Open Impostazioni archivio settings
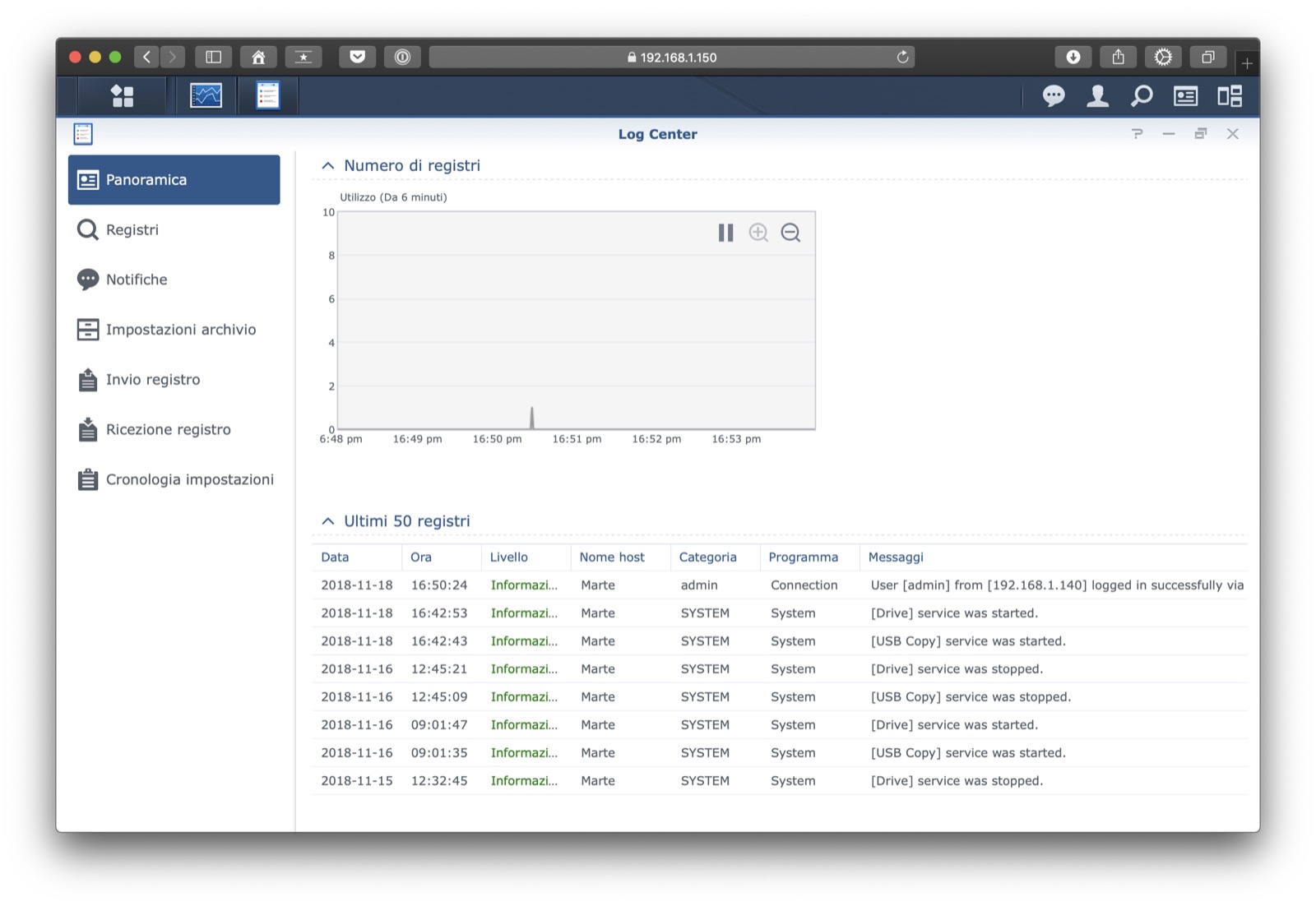This screenshot has height=906, width=1316. click(x=180, y=330)
